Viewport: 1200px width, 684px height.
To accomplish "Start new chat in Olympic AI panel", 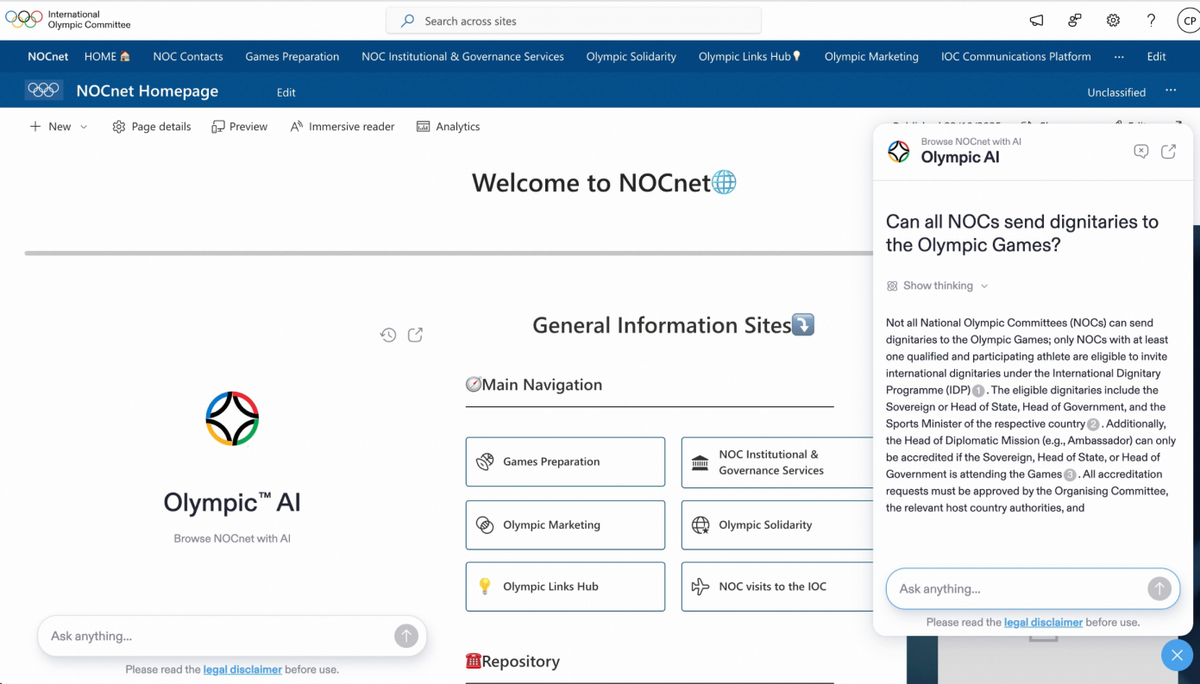I will coord(1141,151).
